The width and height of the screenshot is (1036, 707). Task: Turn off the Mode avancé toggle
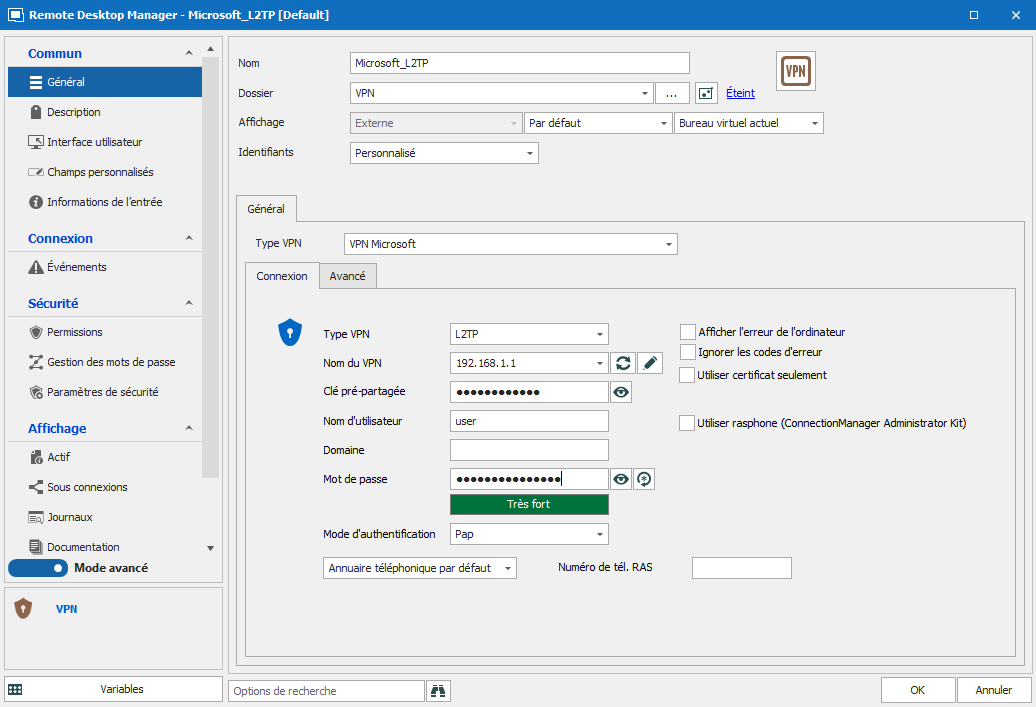click(x=38, y=568)
